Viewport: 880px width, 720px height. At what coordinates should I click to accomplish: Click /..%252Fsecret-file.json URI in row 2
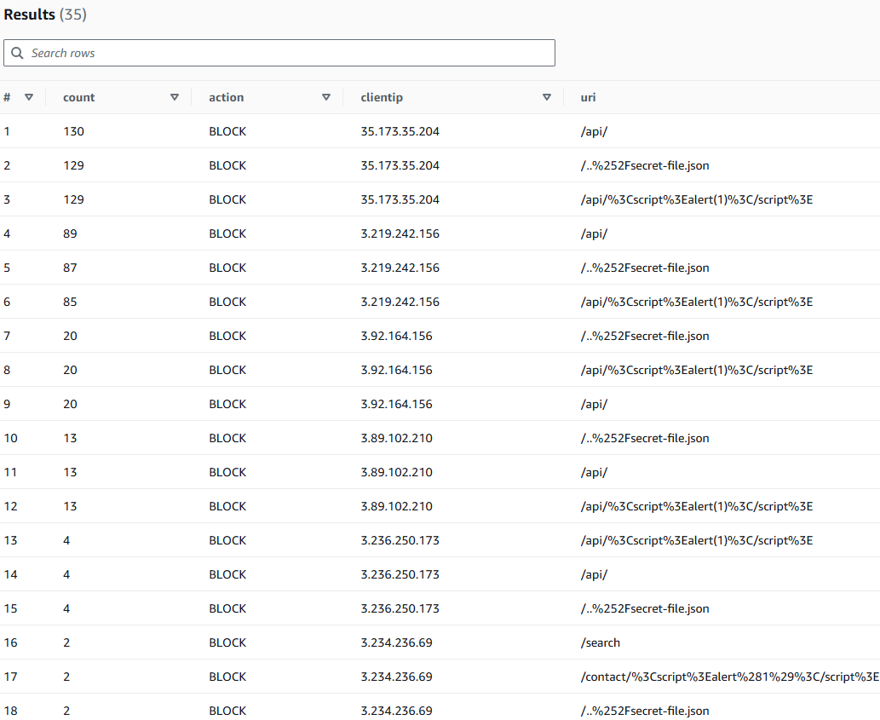pos(645,165)
